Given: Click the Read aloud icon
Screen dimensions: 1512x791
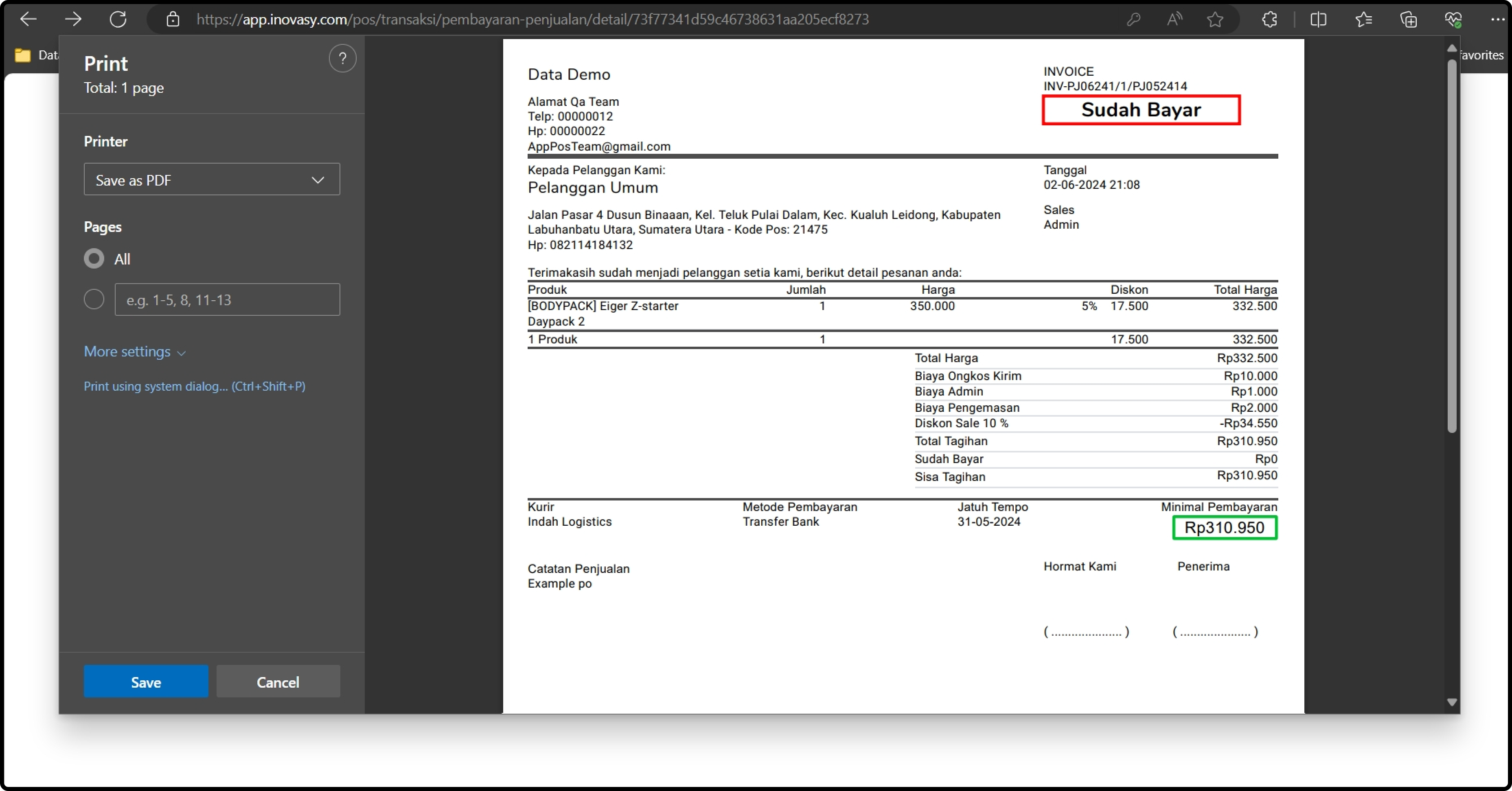Looking at the screenshot, I should (1175, 20).
